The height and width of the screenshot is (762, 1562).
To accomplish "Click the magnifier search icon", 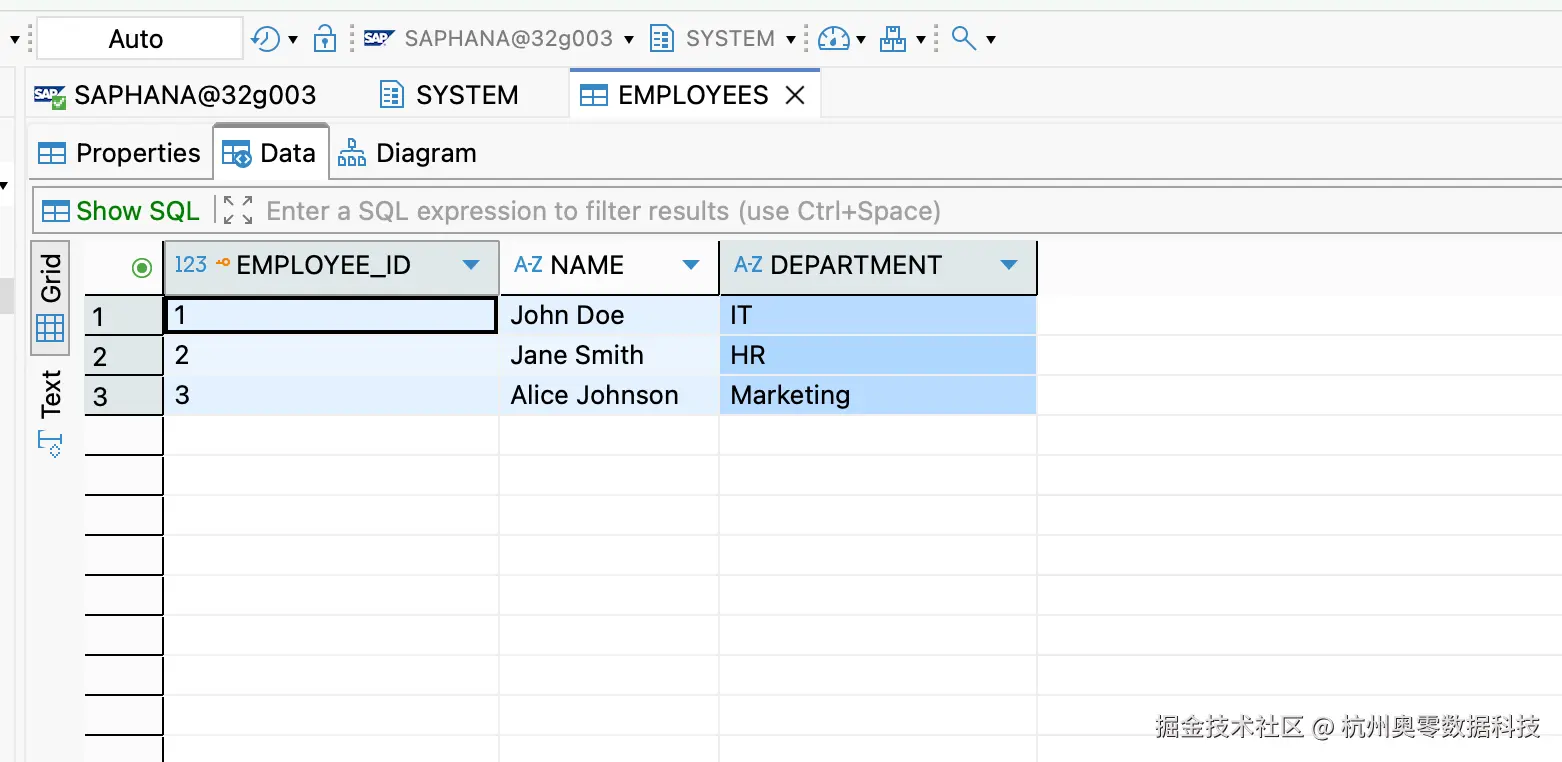I will pos(963,39).
